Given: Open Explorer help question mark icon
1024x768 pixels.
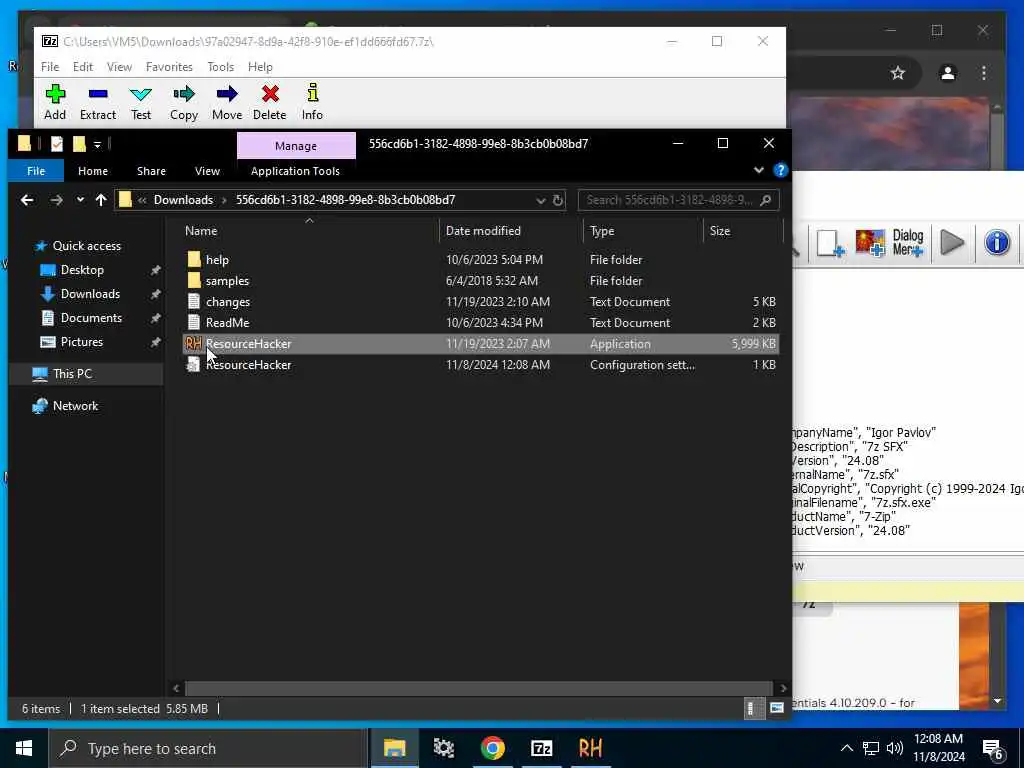Looking at the screenshot, I should coord(780,170).
